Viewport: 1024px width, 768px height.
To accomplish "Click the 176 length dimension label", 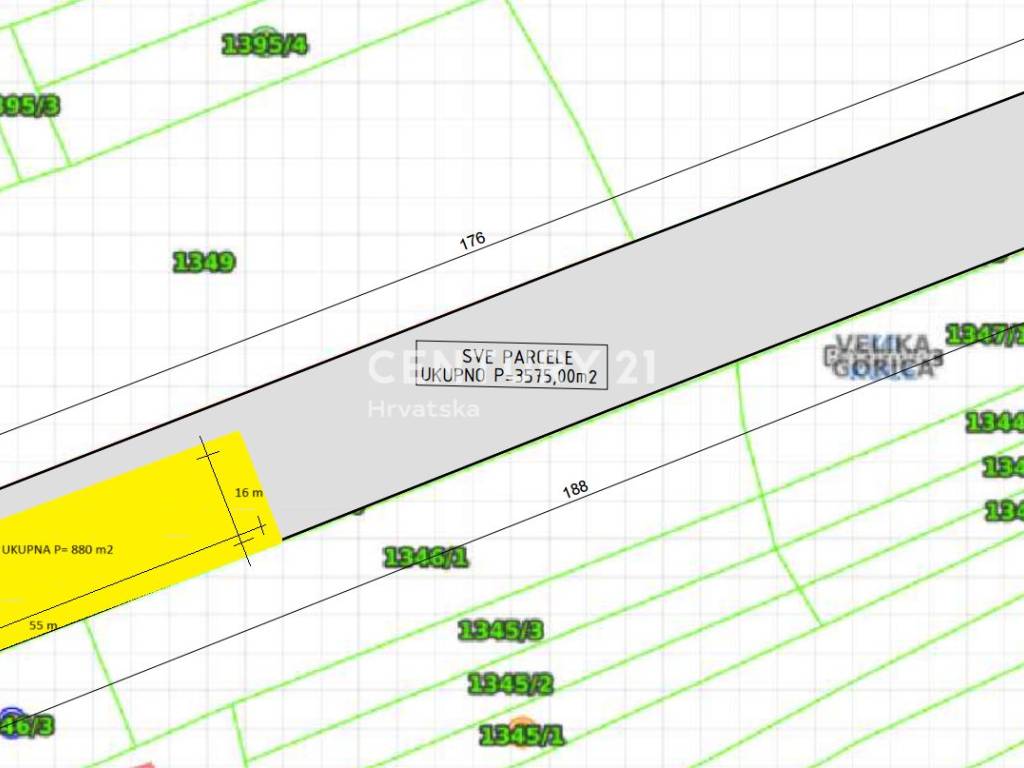I will coord(472,240).
